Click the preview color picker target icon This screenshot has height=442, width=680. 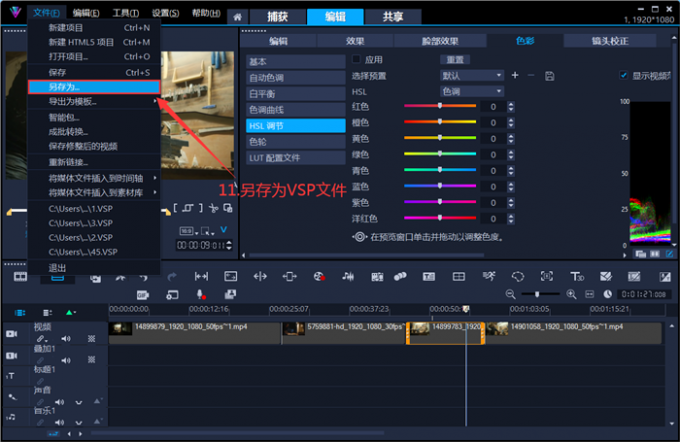[359, 237]
